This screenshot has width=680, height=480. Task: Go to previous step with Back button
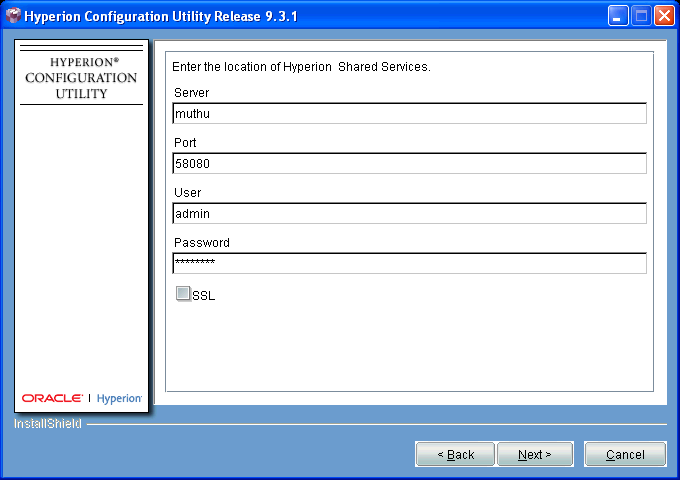(x=455, y=454)
